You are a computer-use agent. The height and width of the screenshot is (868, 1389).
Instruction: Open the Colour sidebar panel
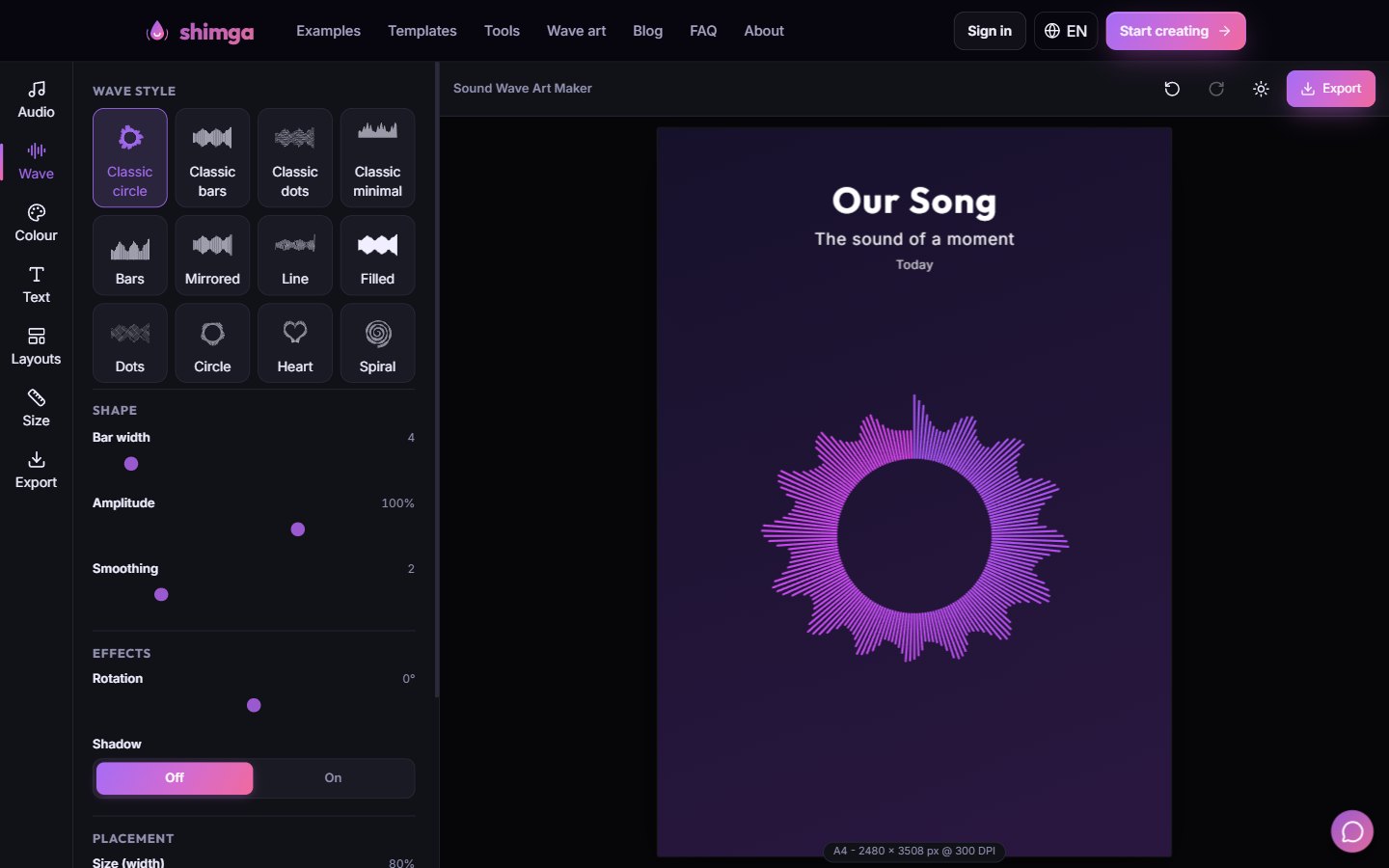coord(36,224)
